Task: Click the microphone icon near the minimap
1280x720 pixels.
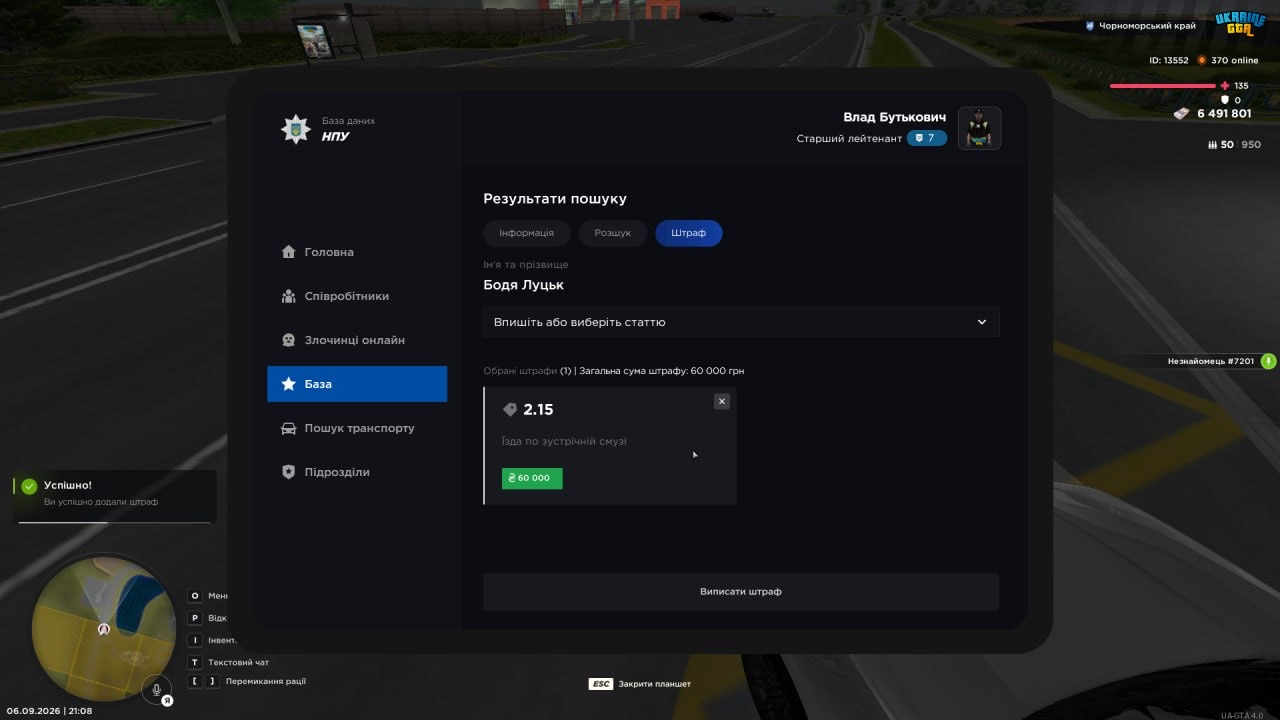Action: click(155, 689)
